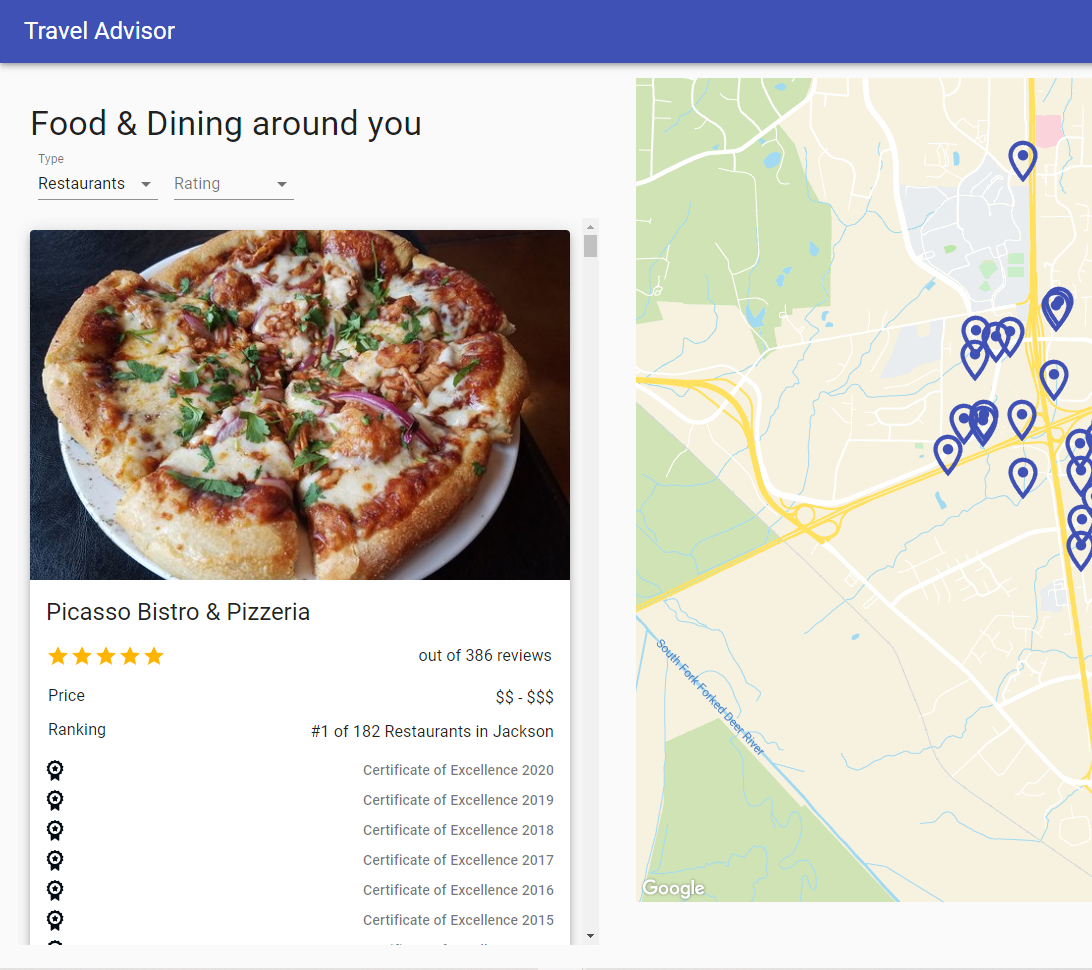Viewport: 1092px width, 970px height.
Task: Click the leftmost map pin marker
Action: pos(947,453)
